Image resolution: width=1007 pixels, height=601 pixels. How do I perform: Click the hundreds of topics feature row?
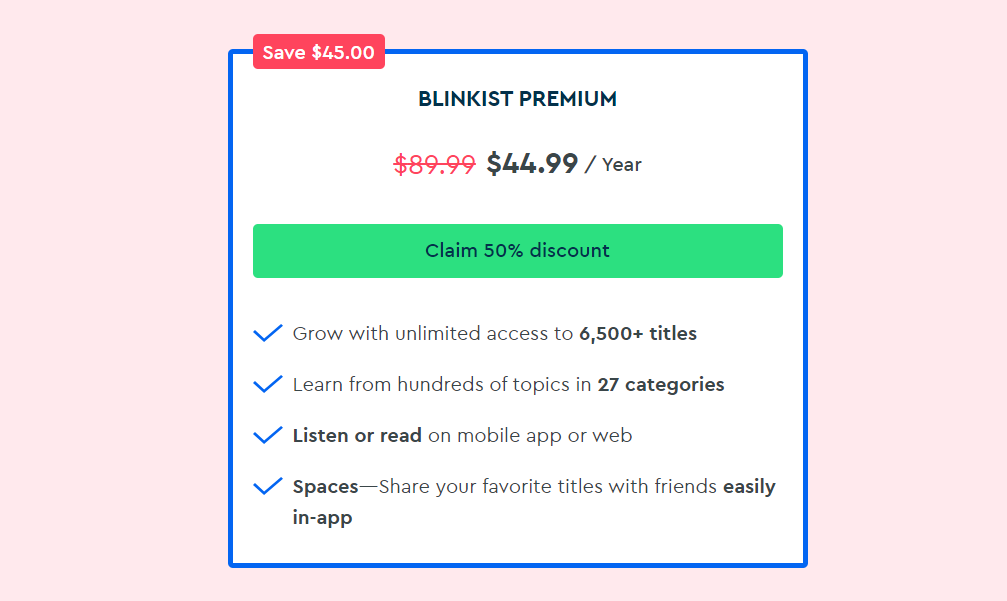pos(508,384)
